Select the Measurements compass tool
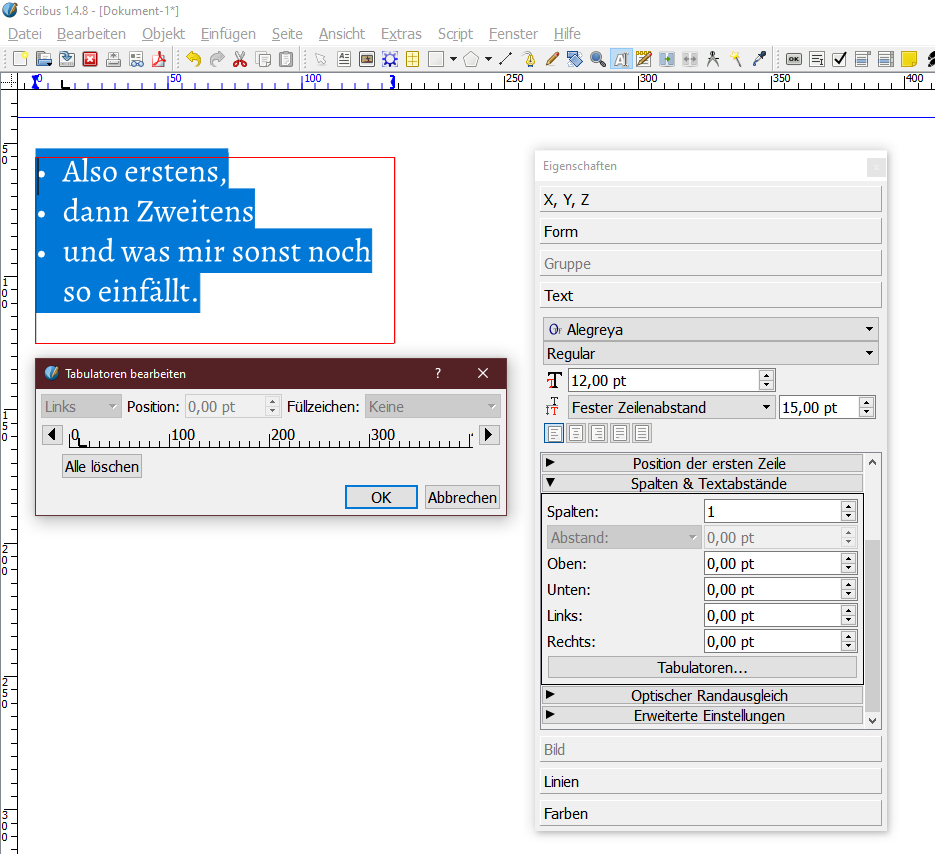This screenshot has width=935, height=854. [713, 59]
